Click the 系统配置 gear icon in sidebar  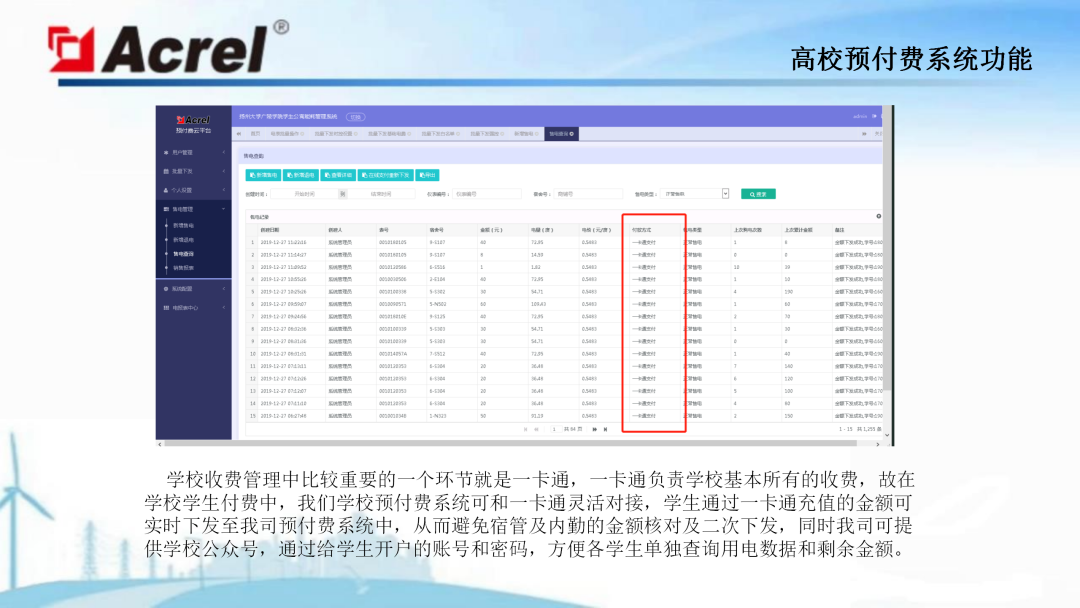[x=166, y=289]
